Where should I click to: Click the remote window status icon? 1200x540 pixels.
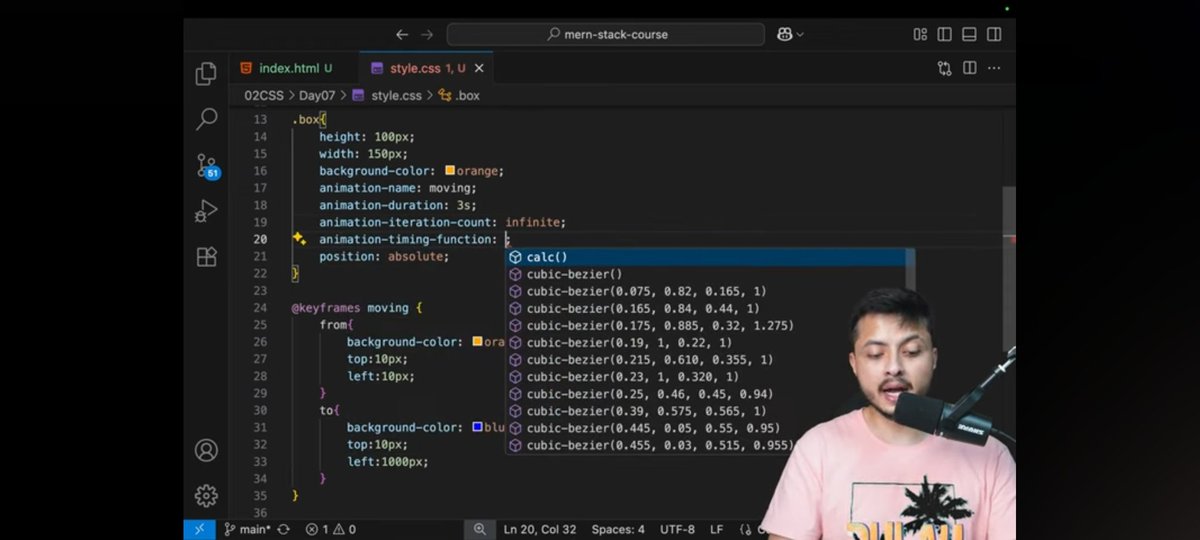click(199, 529)
